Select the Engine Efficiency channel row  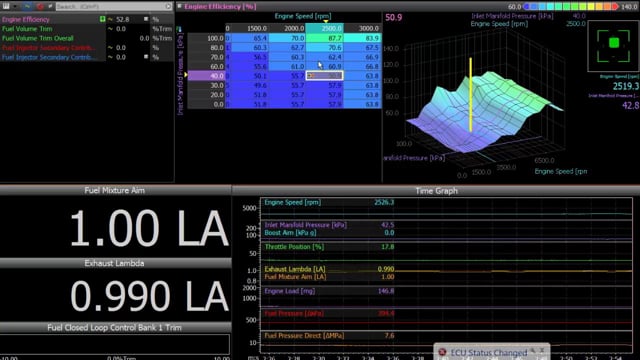(87, 19)
